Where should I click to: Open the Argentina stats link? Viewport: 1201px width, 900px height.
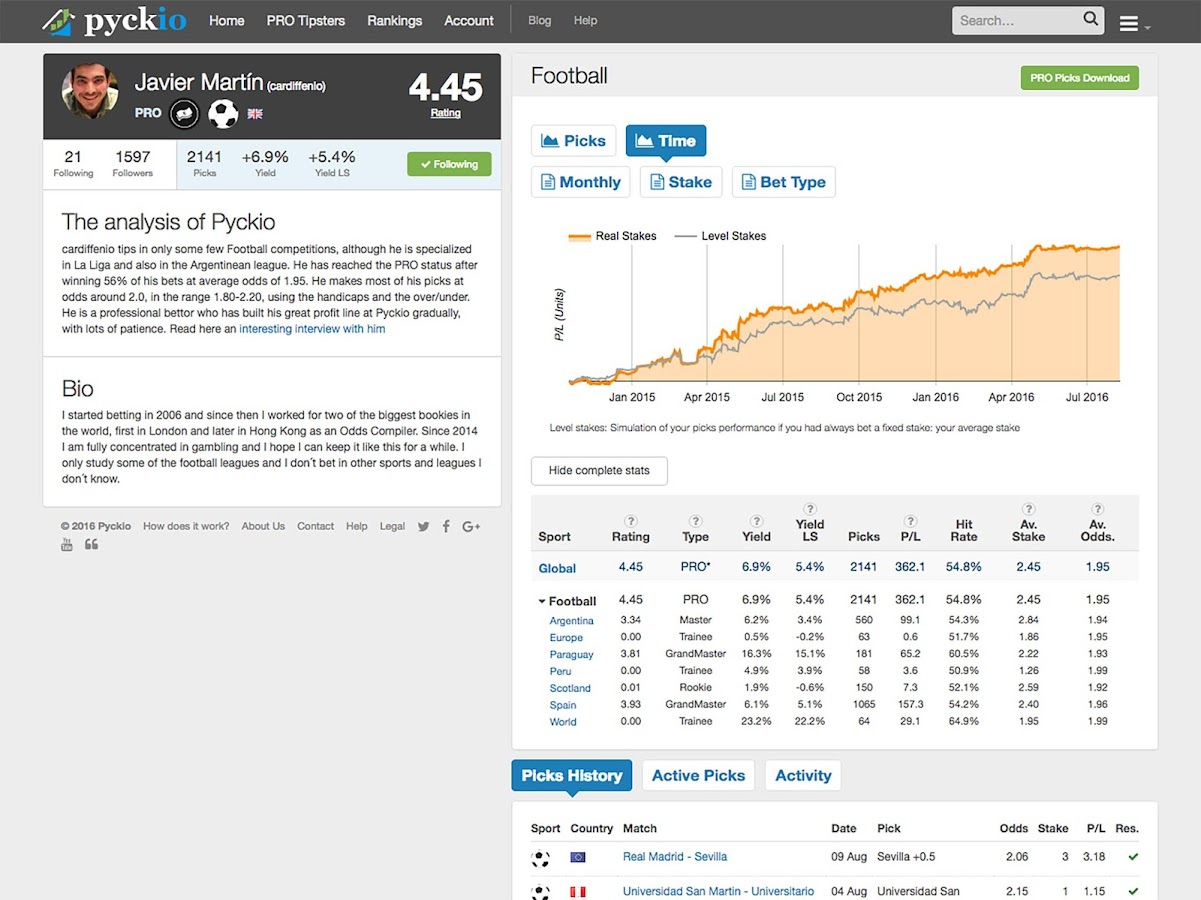pos(572,621)
